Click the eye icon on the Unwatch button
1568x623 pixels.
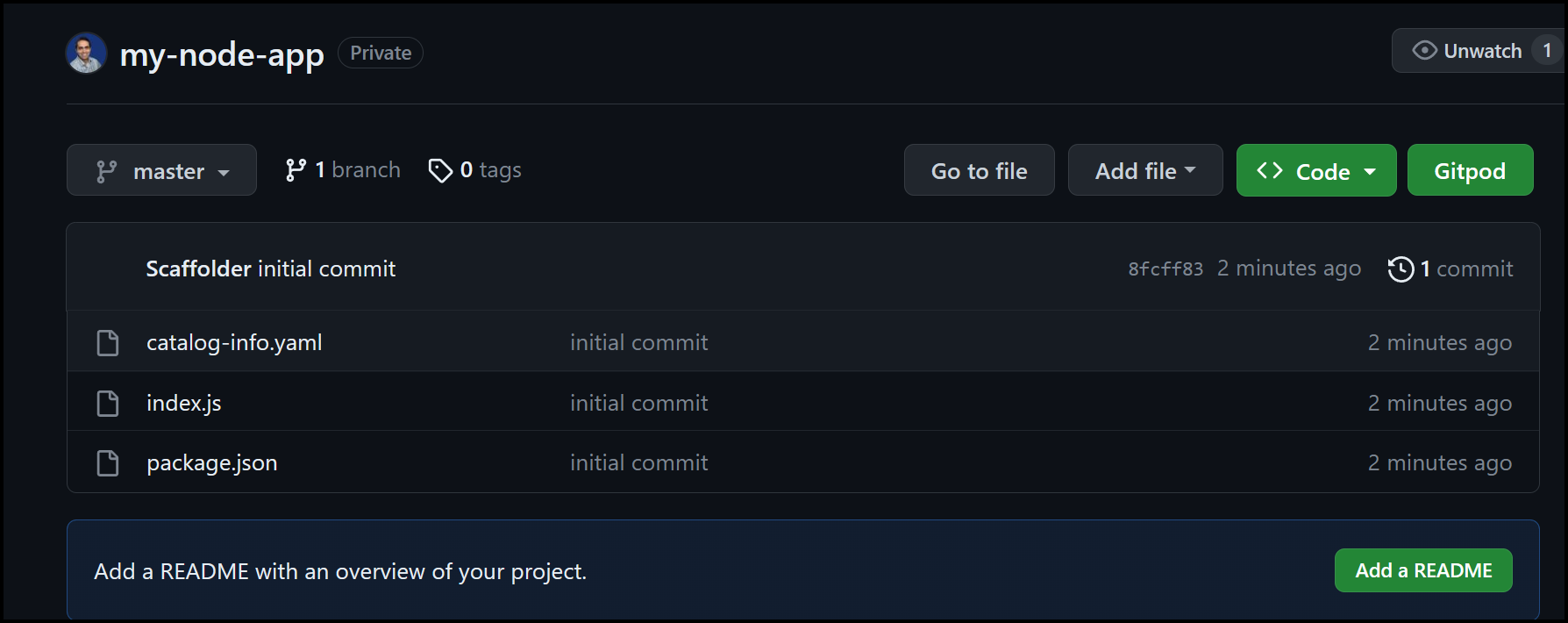1427,50
